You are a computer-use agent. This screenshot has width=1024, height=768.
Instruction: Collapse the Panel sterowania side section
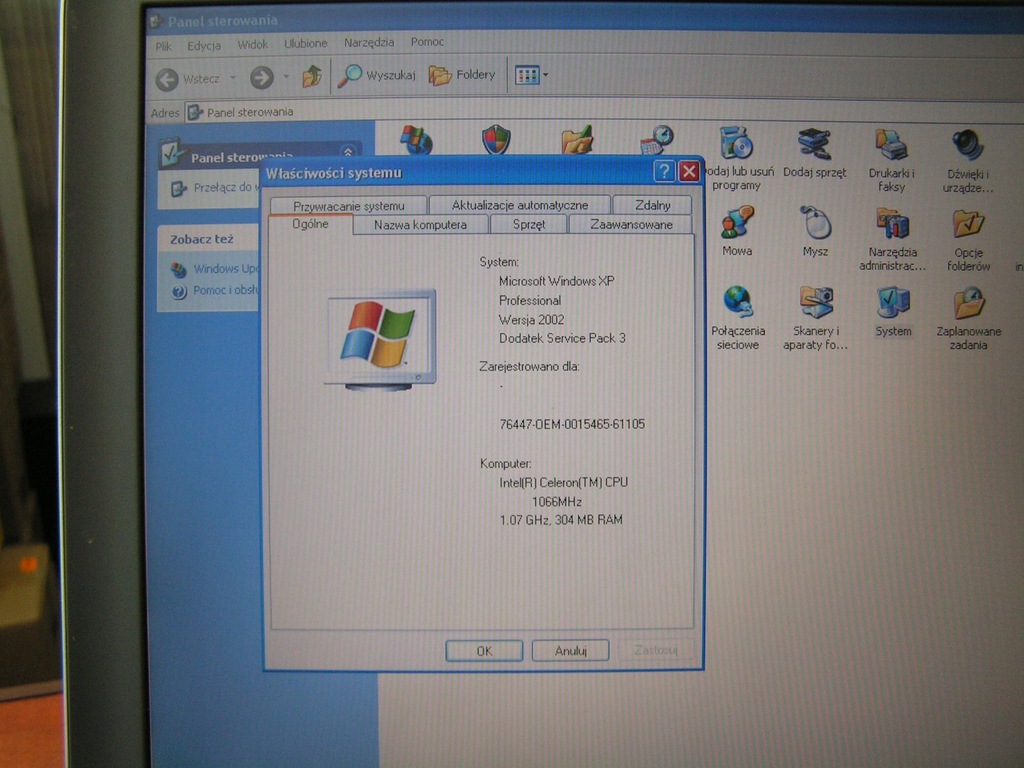348,152
